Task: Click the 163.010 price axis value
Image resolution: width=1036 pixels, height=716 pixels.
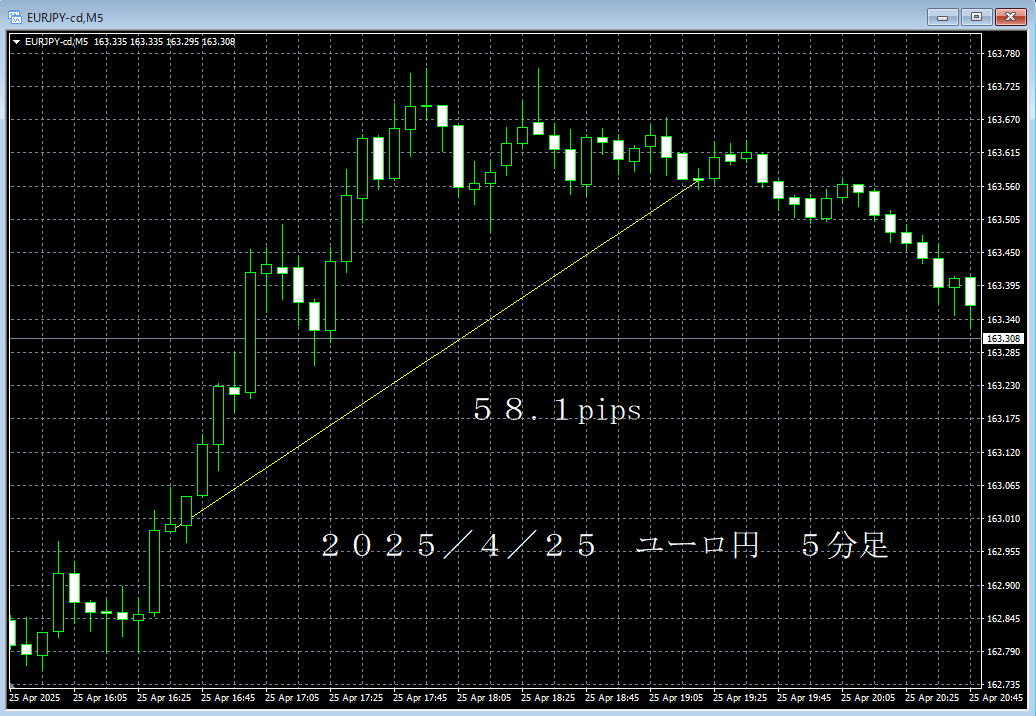Action: (1003, 519)
